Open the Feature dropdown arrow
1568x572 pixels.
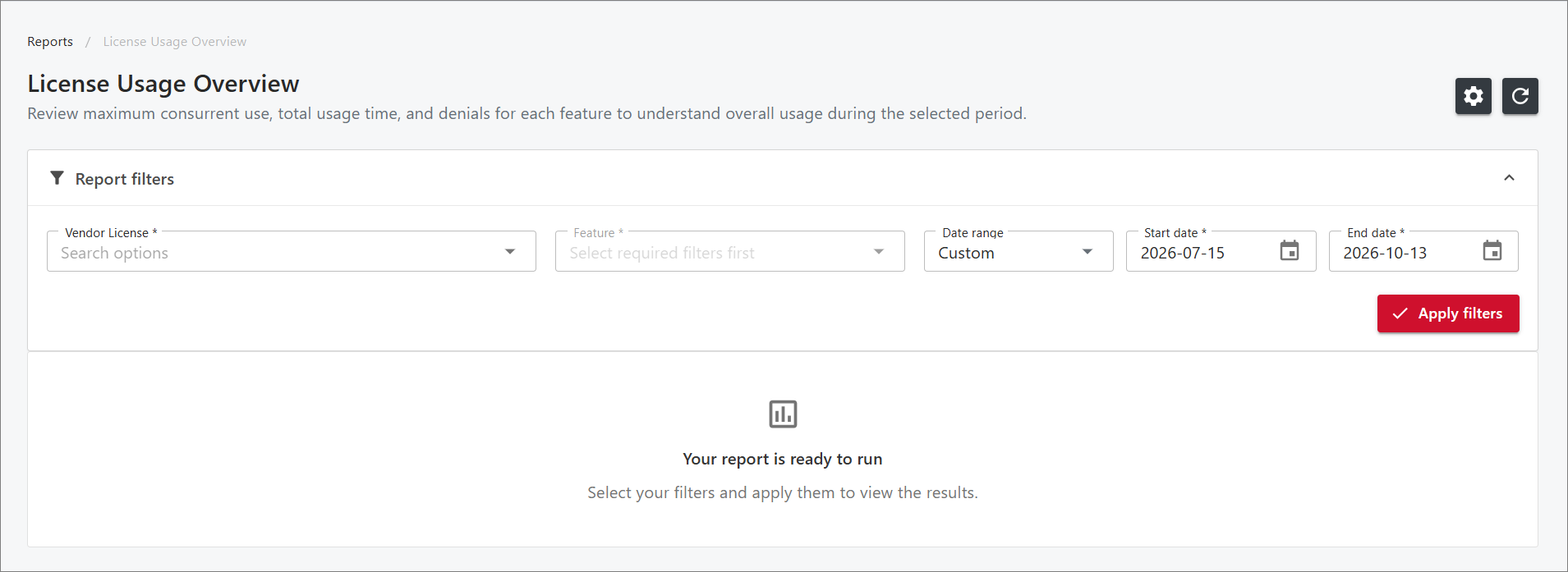coord(879,252)
